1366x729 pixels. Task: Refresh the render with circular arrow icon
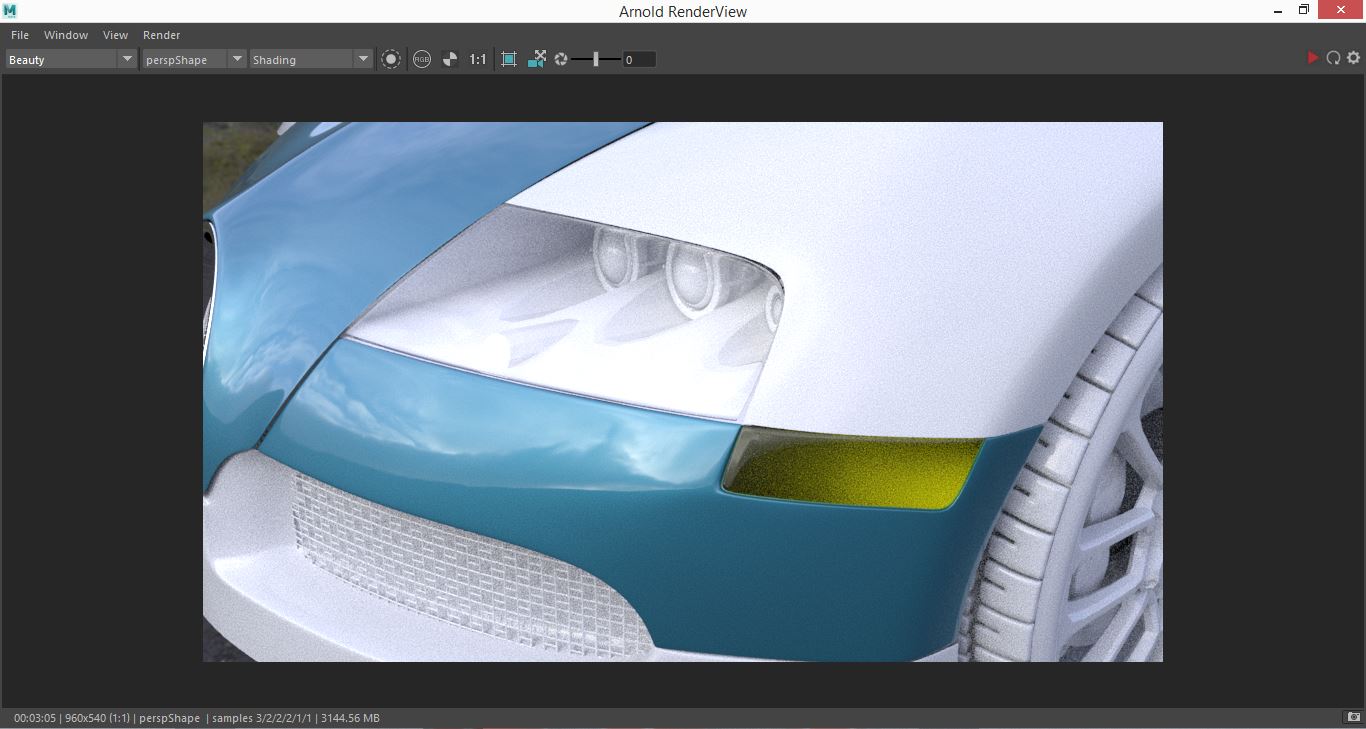tap(1333, 58)
